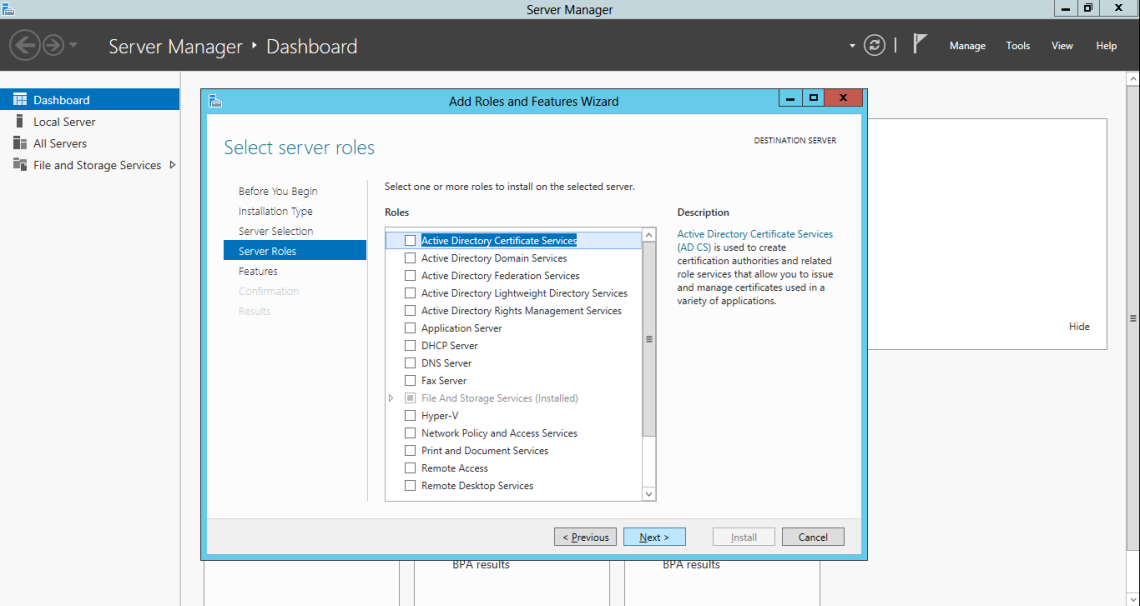The width and height of the screenshot is (1140, 606).
Task: Check Active Directory Lightweight Directory Services
Action: click(x=410, y=293)
